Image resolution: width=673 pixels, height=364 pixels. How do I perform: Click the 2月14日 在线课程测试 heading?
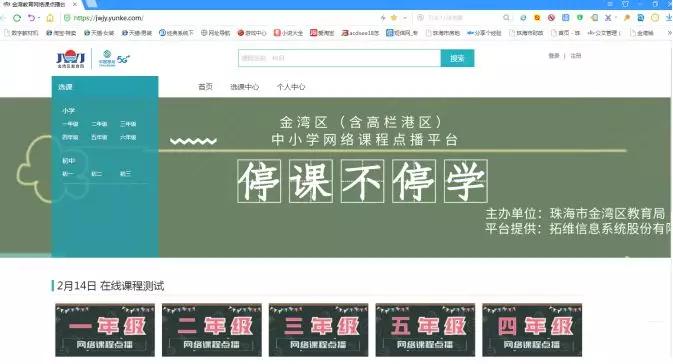[110, 286]
